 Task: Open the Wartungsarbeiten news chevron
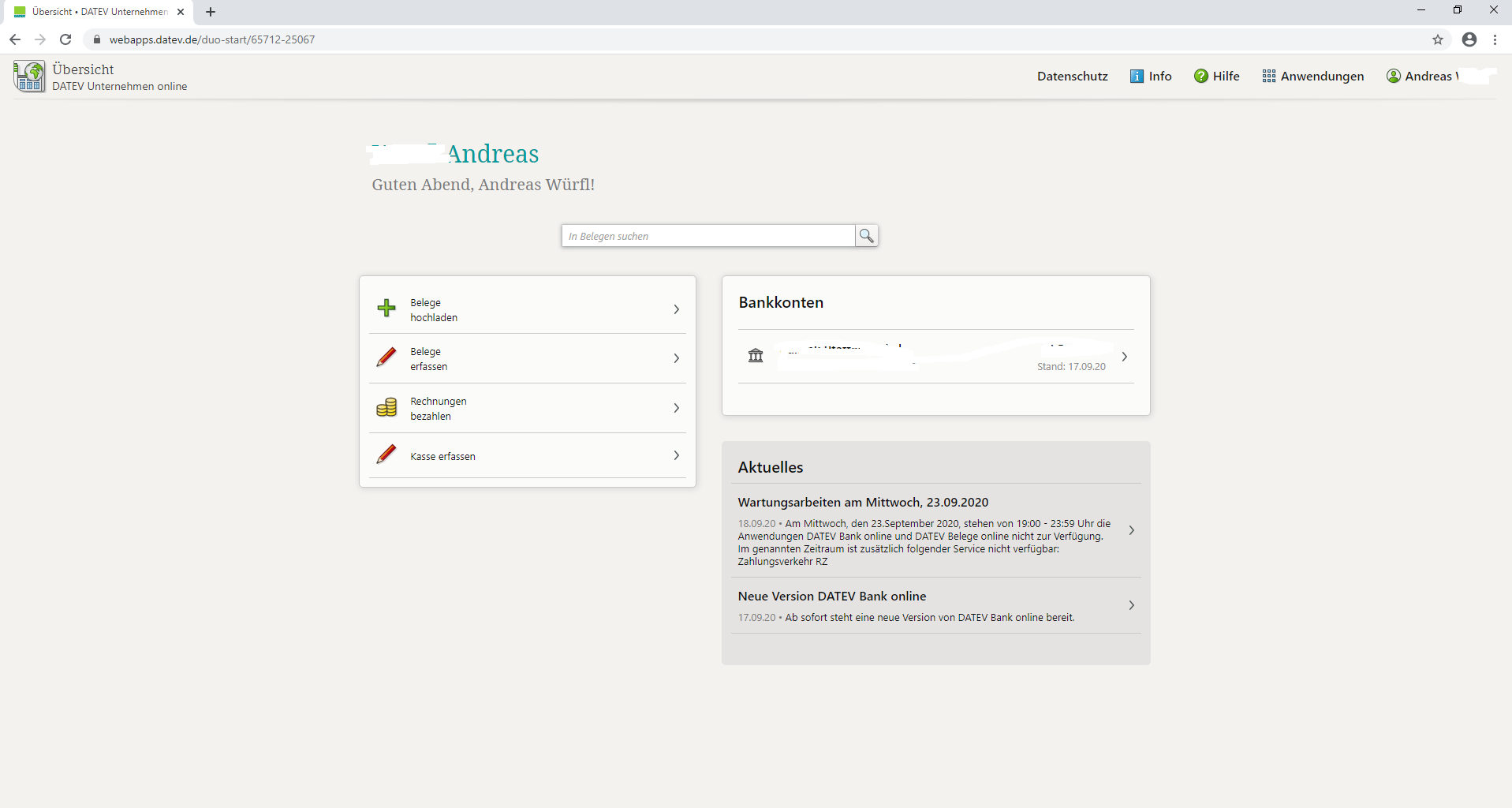click(1131, 530)
